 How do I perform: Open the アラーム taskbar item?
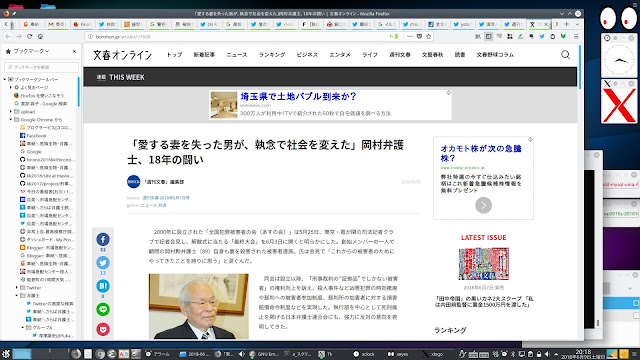pos(158,354)
